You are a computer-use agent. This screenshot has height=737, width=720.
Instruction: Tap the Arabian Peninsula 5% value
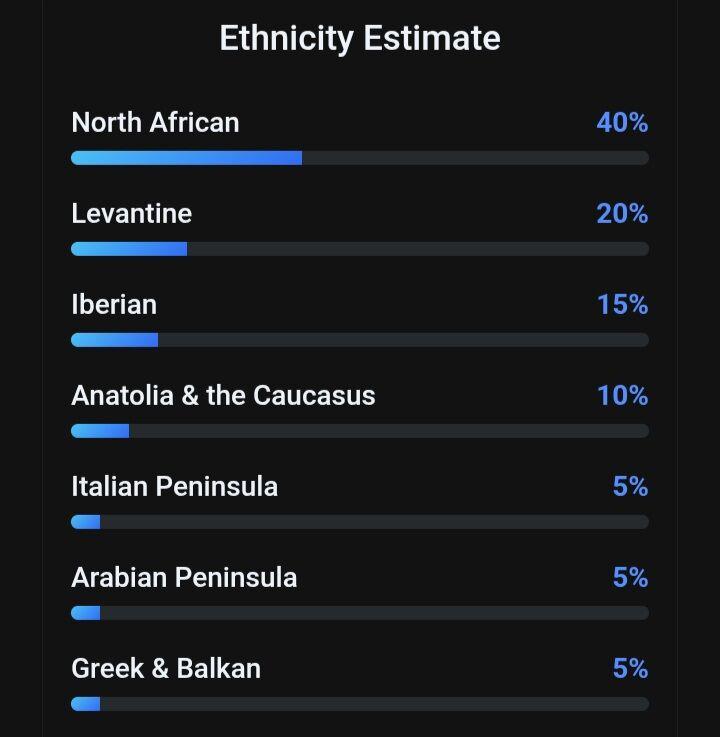point(630,578)
